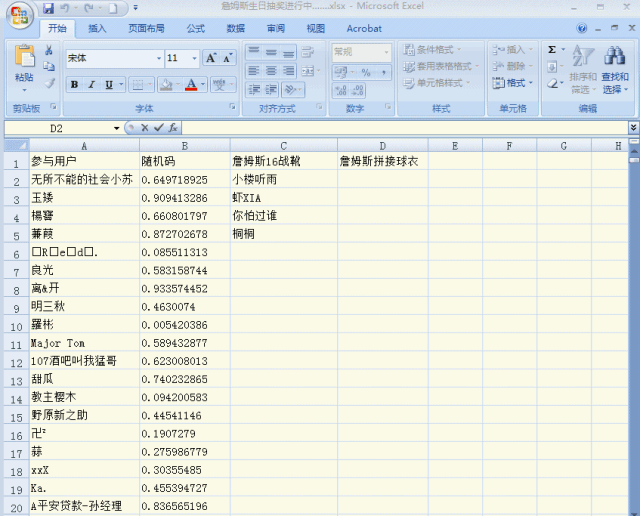Expand the formula bar
This screenshot has height=516, width=640.
(633, 128)
